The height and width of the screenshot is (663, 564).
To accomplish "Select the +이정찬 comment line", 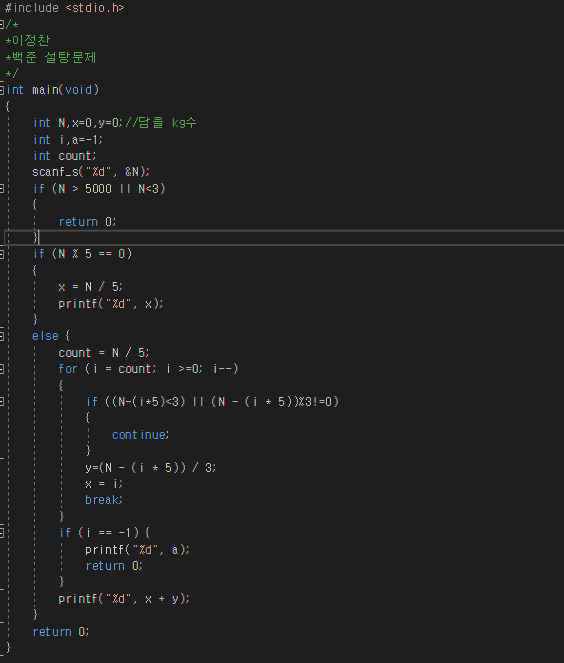I will (x=28, y=41).
